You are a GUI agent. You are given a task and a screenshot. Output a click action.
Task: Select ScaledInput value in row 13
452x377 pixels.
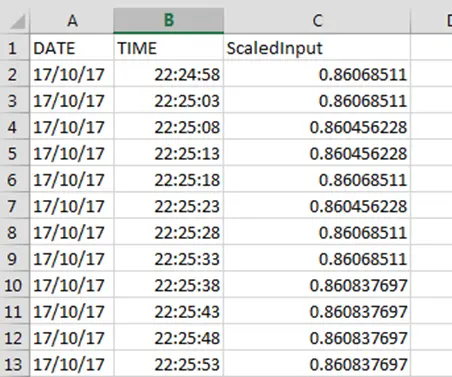click(x=317, y=364)
